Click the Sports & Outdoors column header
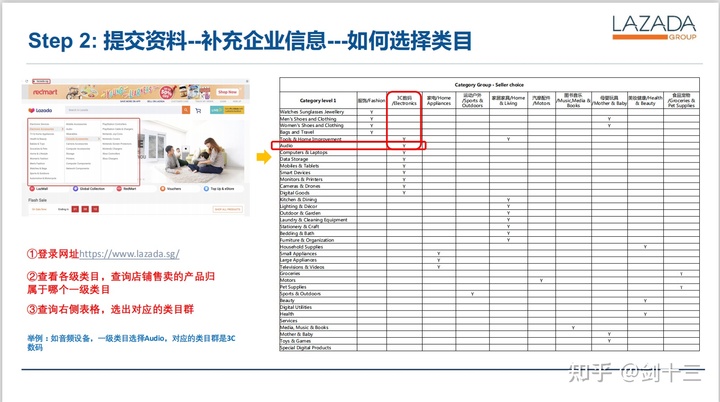Image resolution: width=720 pixels, height=402 pixels. [x=472, y=100]
